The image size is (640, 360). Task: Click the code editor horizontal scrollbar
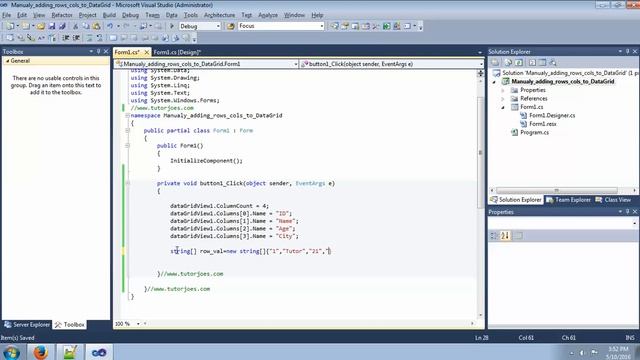coord(309,324)
